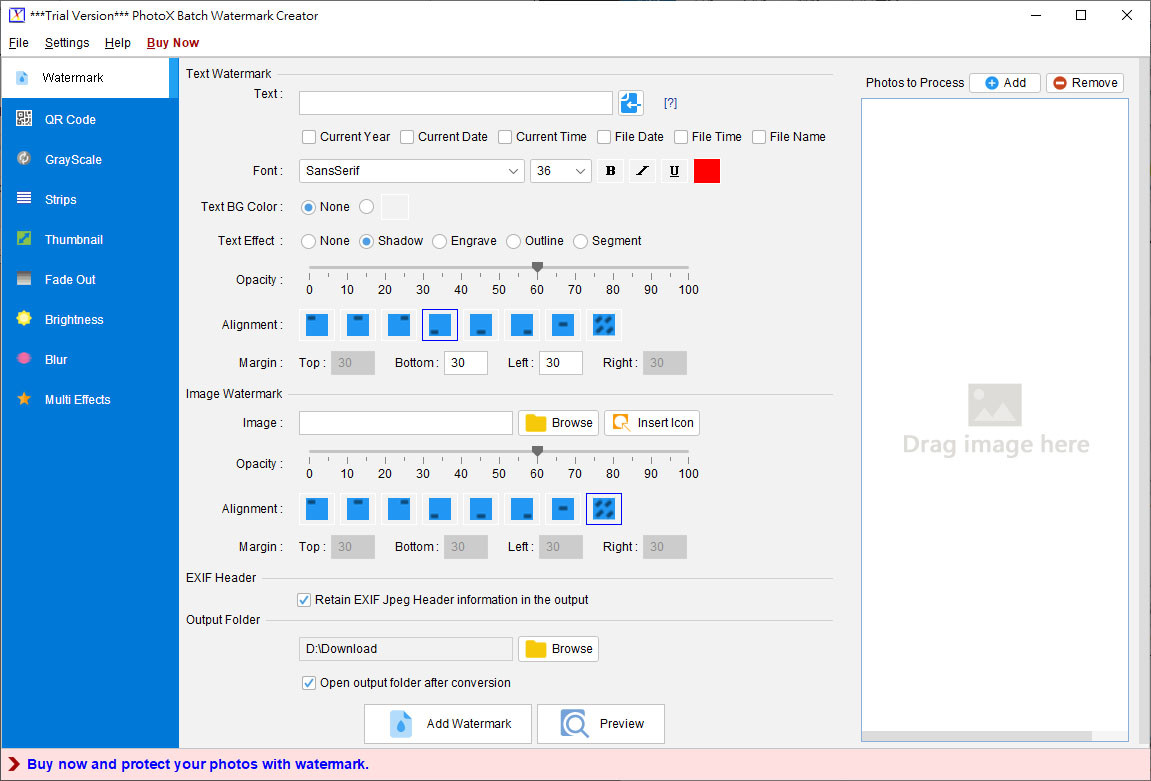Open the Brightness panel
Viewport: 1151px width, 781px height.
click(x=90, y=319)
